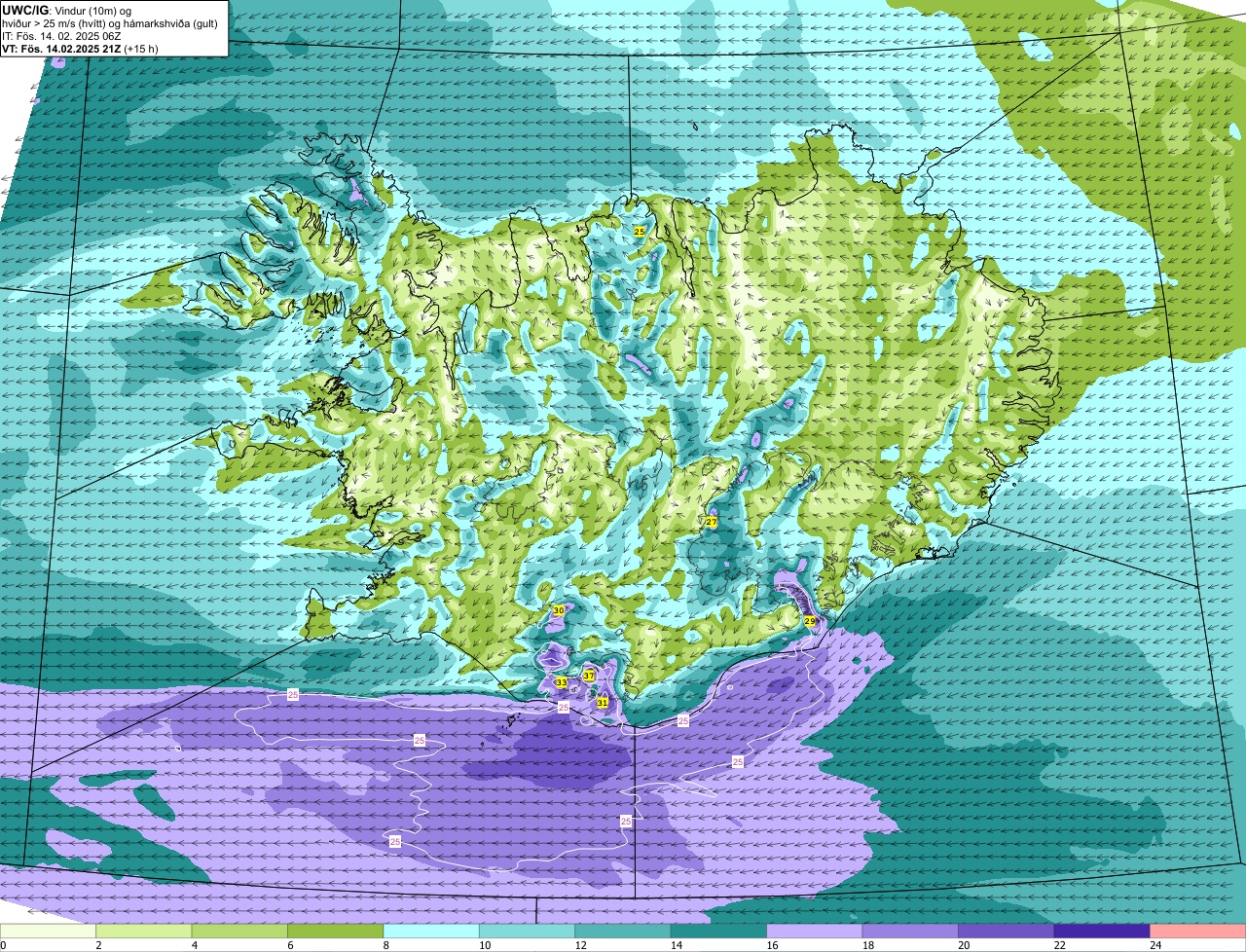Click the scale tick label 8
The height and width of the screenshot is (952, 1246).
pyautogui.click(x=385, y=945)
